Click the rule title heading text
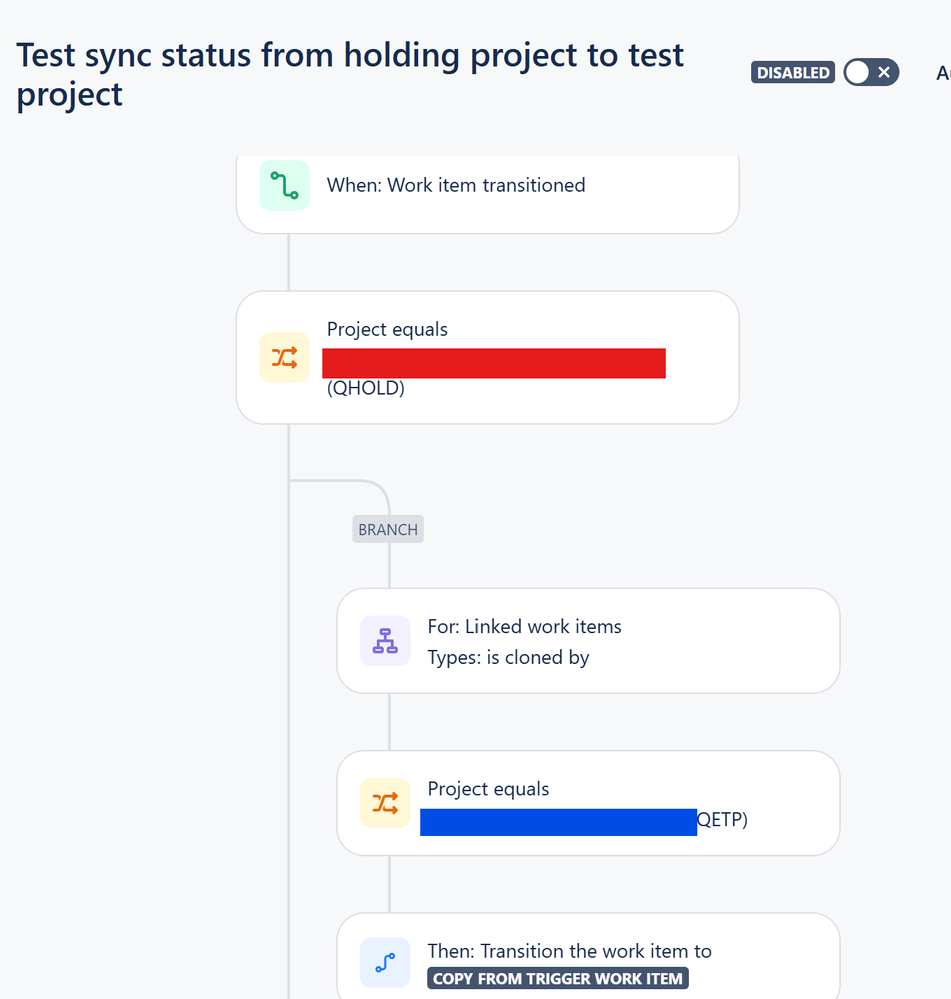The height and width of the screenshot is (999, 951). 350,75
